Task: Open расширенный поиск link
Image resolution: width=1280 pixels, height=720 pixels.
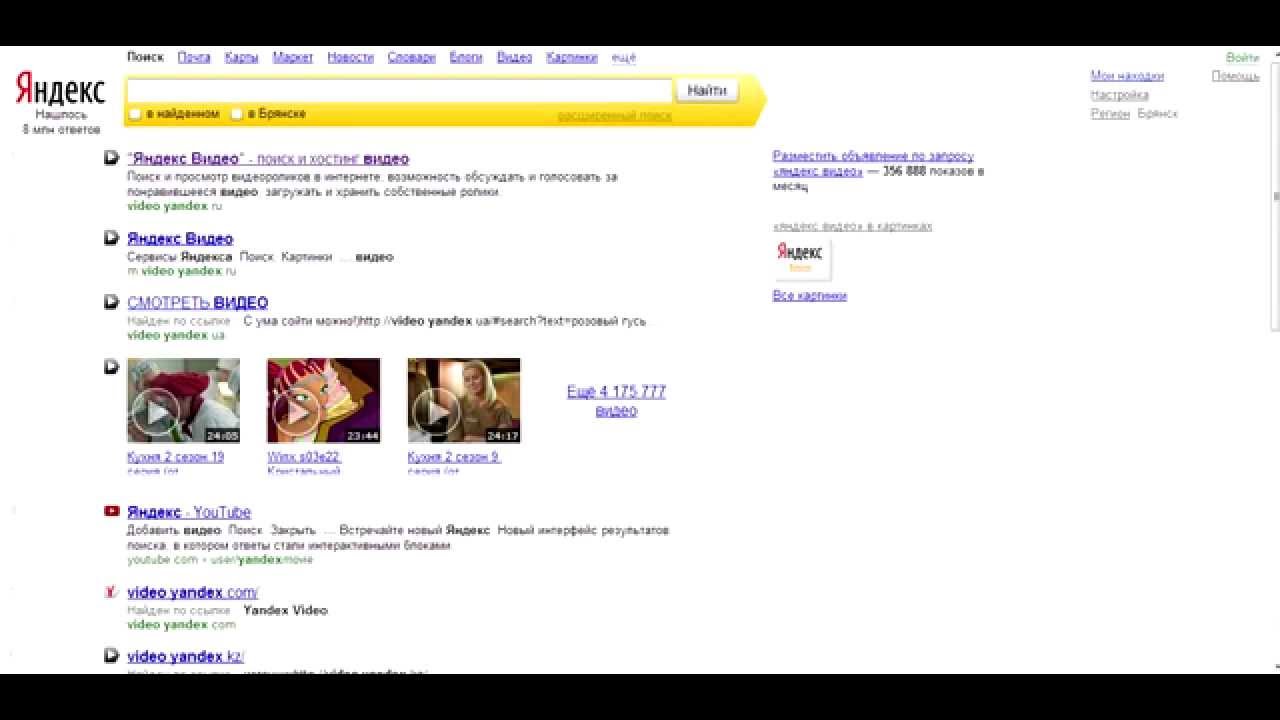Action: click(x=615, y=116)
